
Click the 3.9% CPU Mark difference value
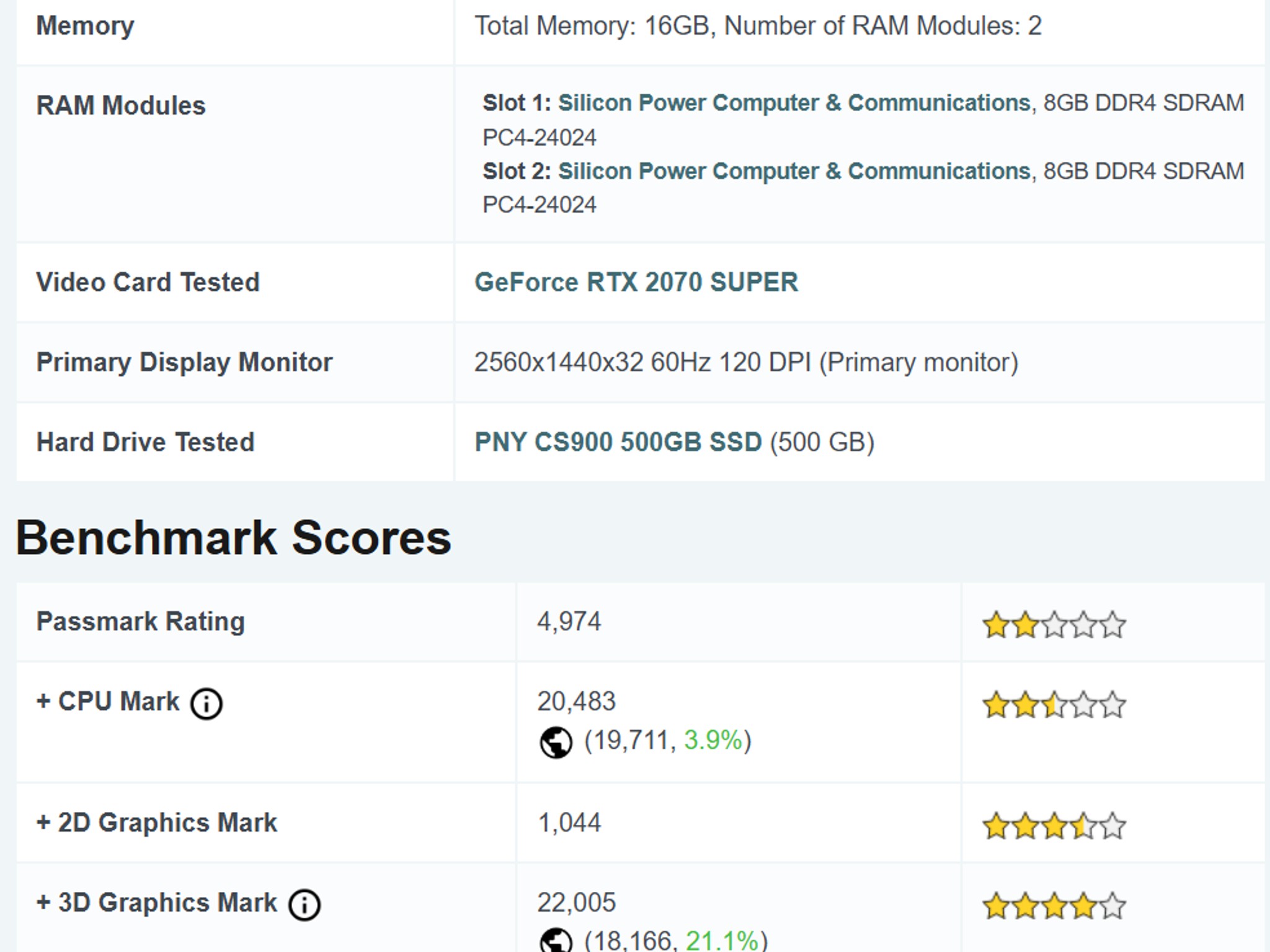coord(713,740)
